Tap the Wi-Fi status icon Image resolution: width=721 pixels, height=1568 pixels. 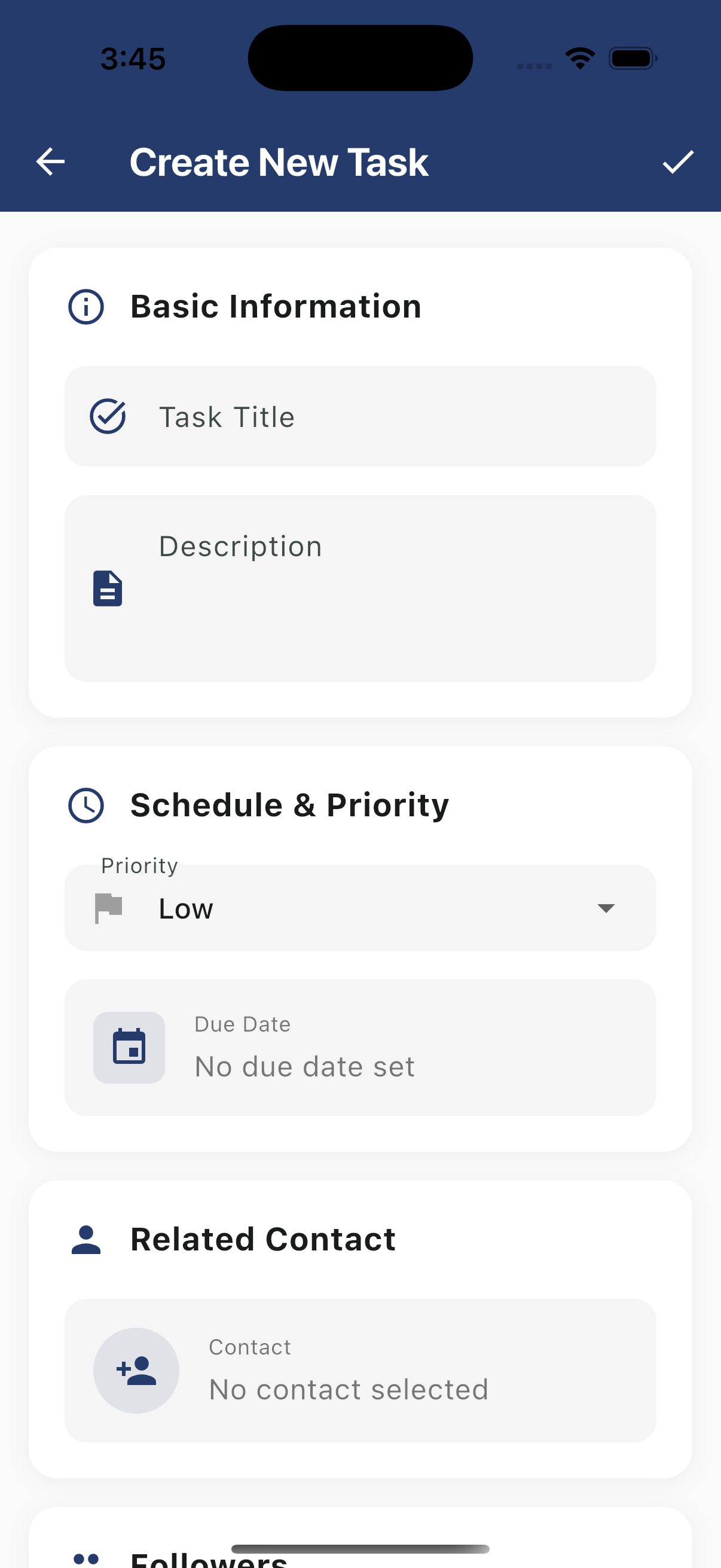coord(580,59)
